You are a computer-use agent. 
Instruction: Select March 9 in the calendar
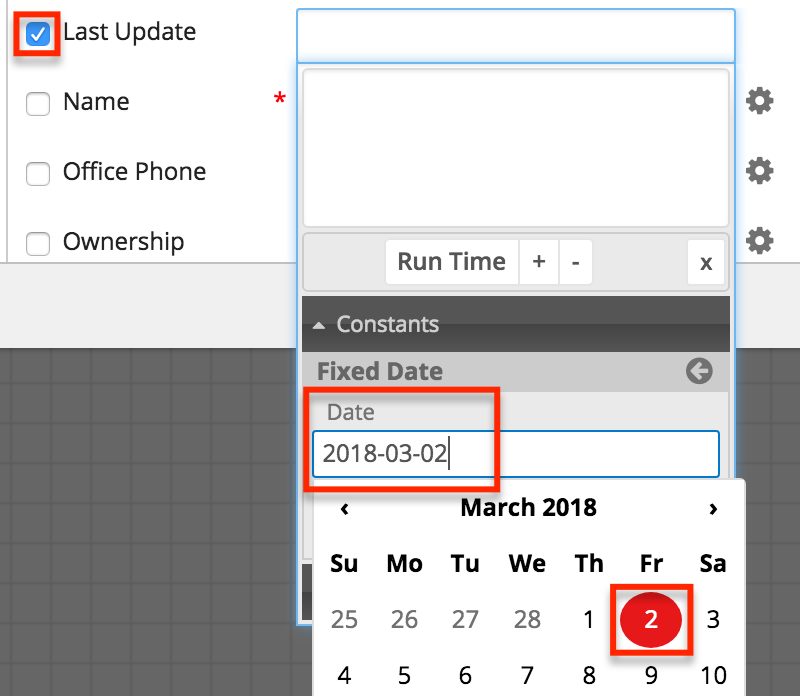tap(651, 676)
